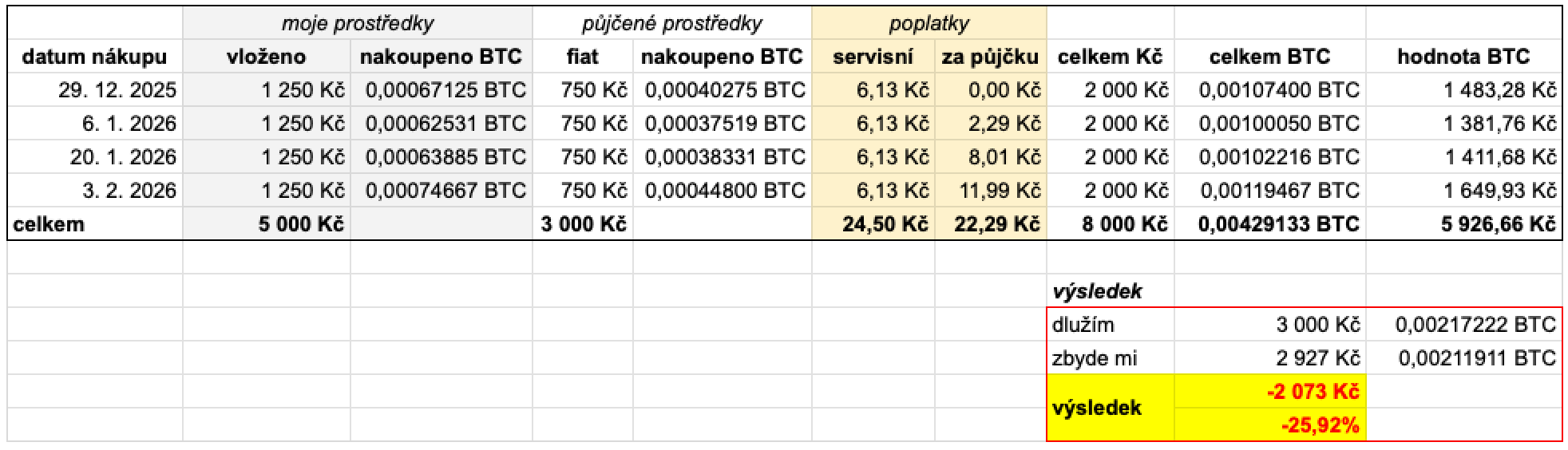Select the cell with 0,00211911 BTC

coord(1476,358)
